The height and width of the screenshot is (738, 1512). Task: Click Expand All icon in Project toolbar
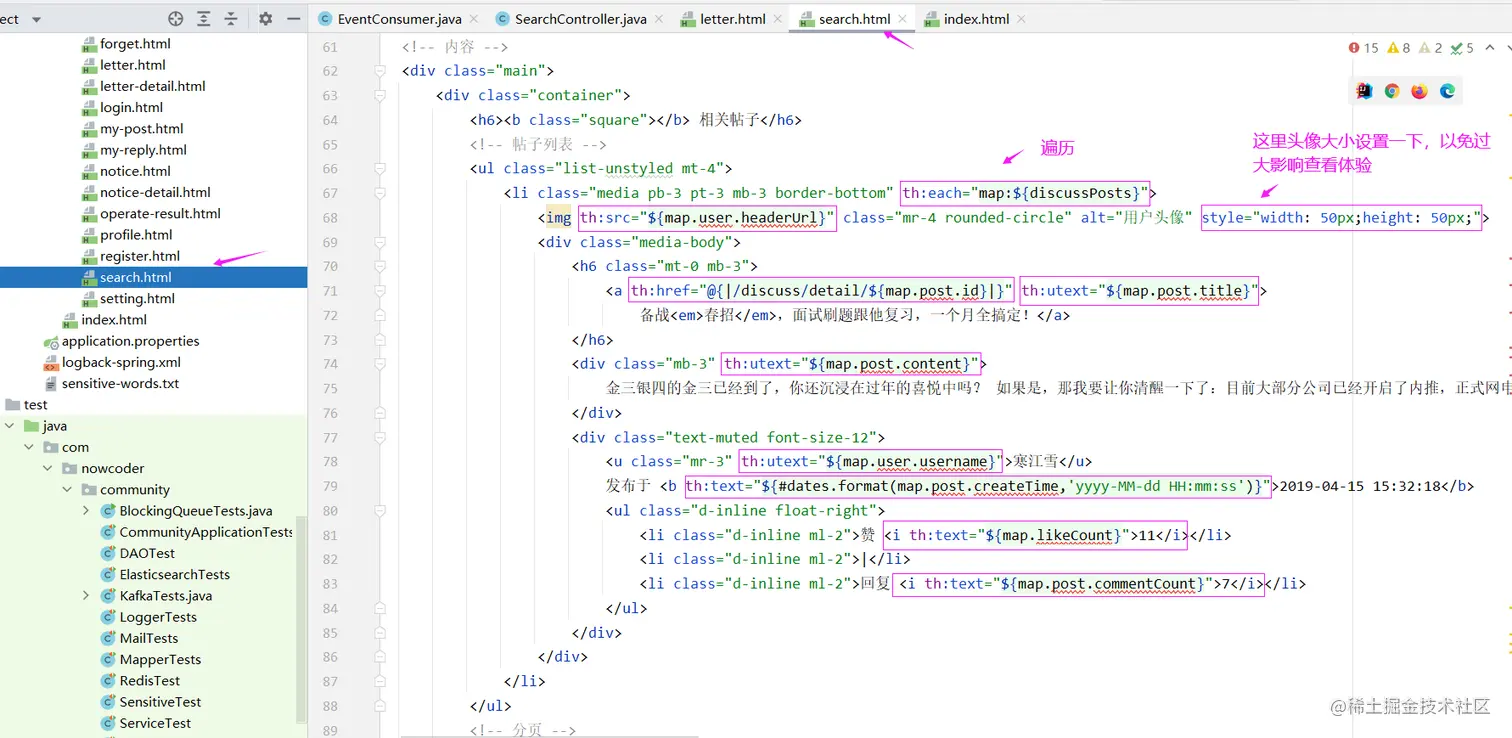(204, 18)
